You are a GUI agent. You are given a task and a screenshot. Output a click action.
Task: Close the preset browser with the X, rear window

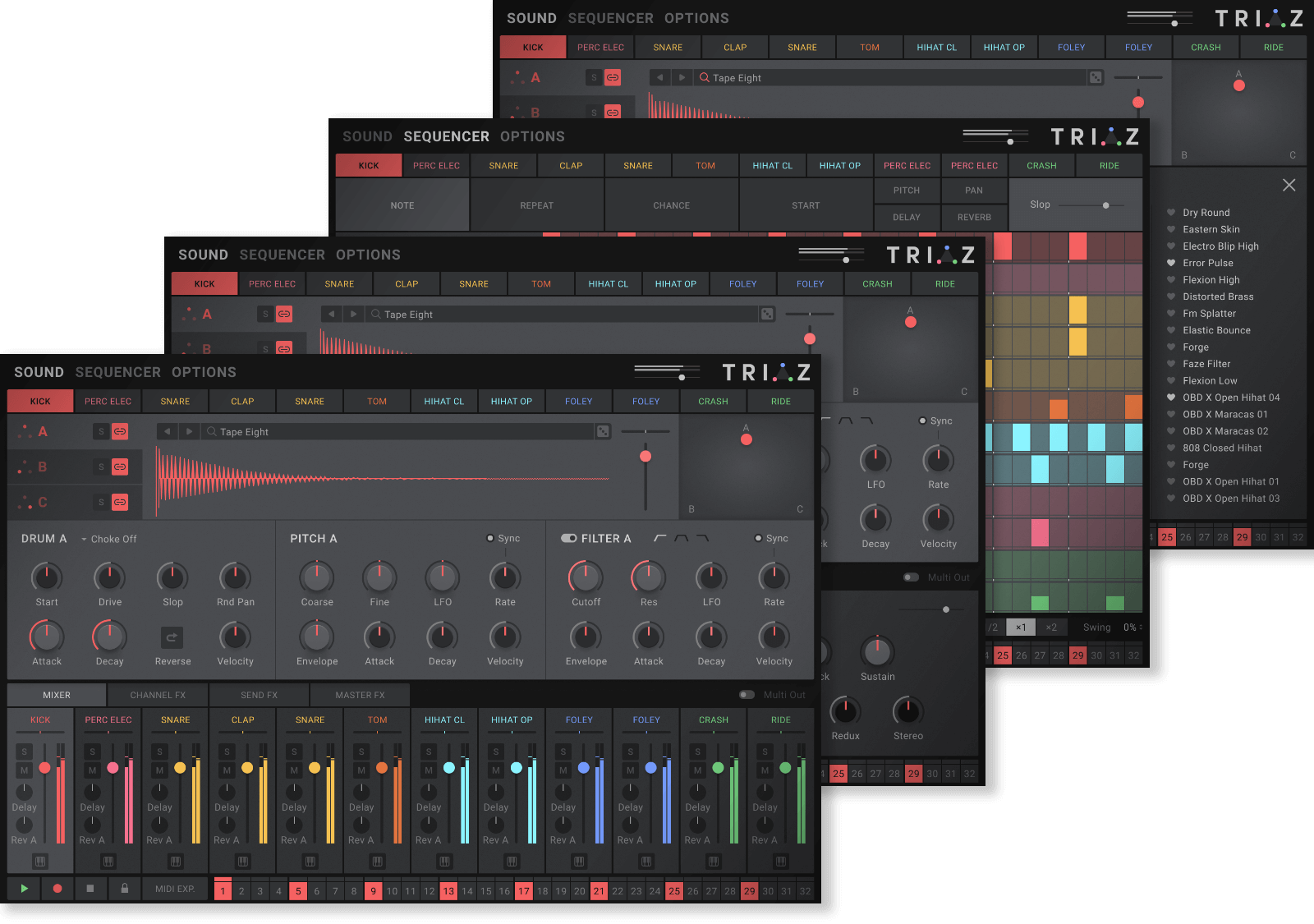pyautogui.click(x=1289, y=186)
